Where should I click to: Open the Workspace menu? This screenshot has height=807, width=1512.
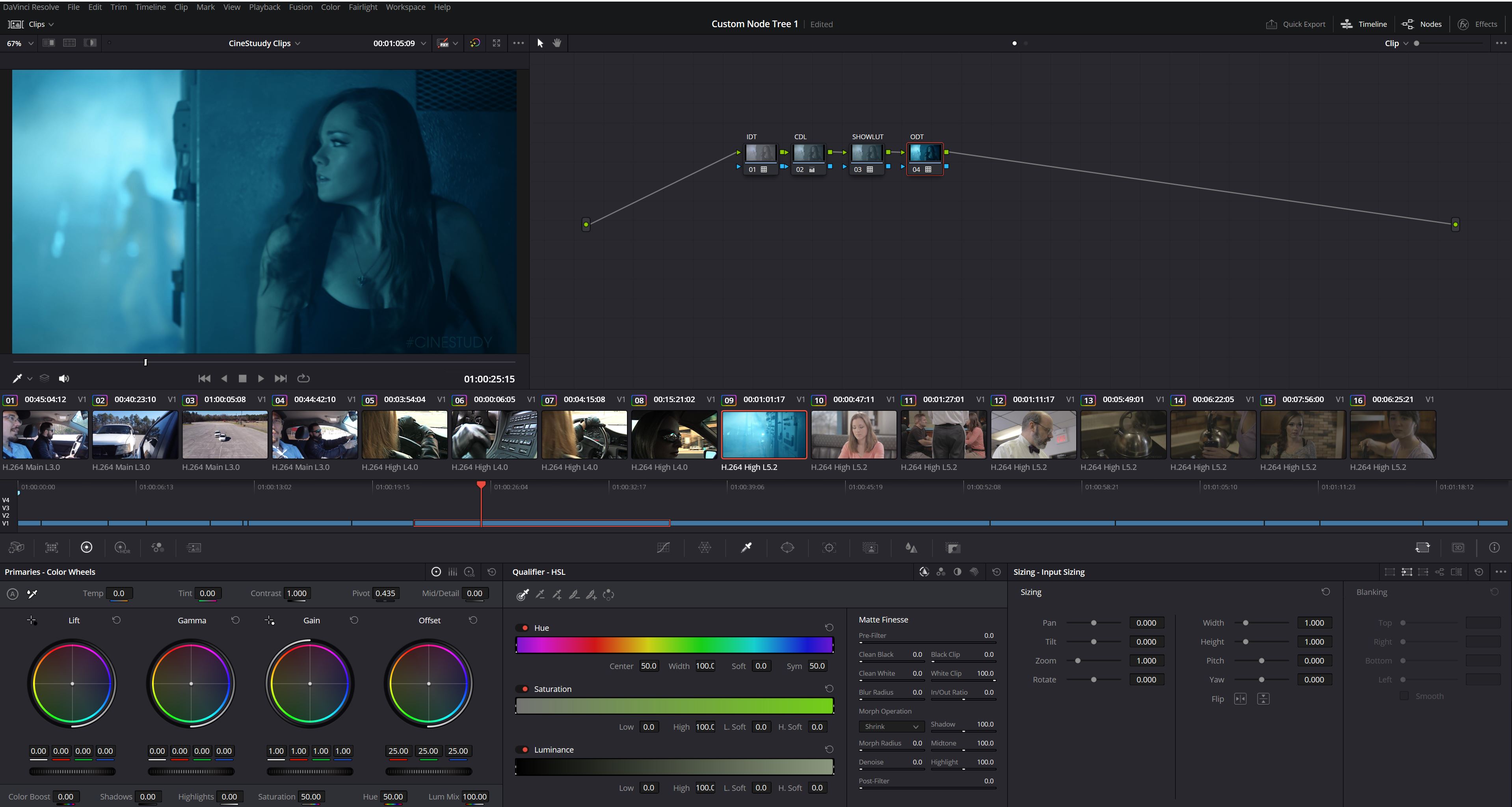[405, 7]
